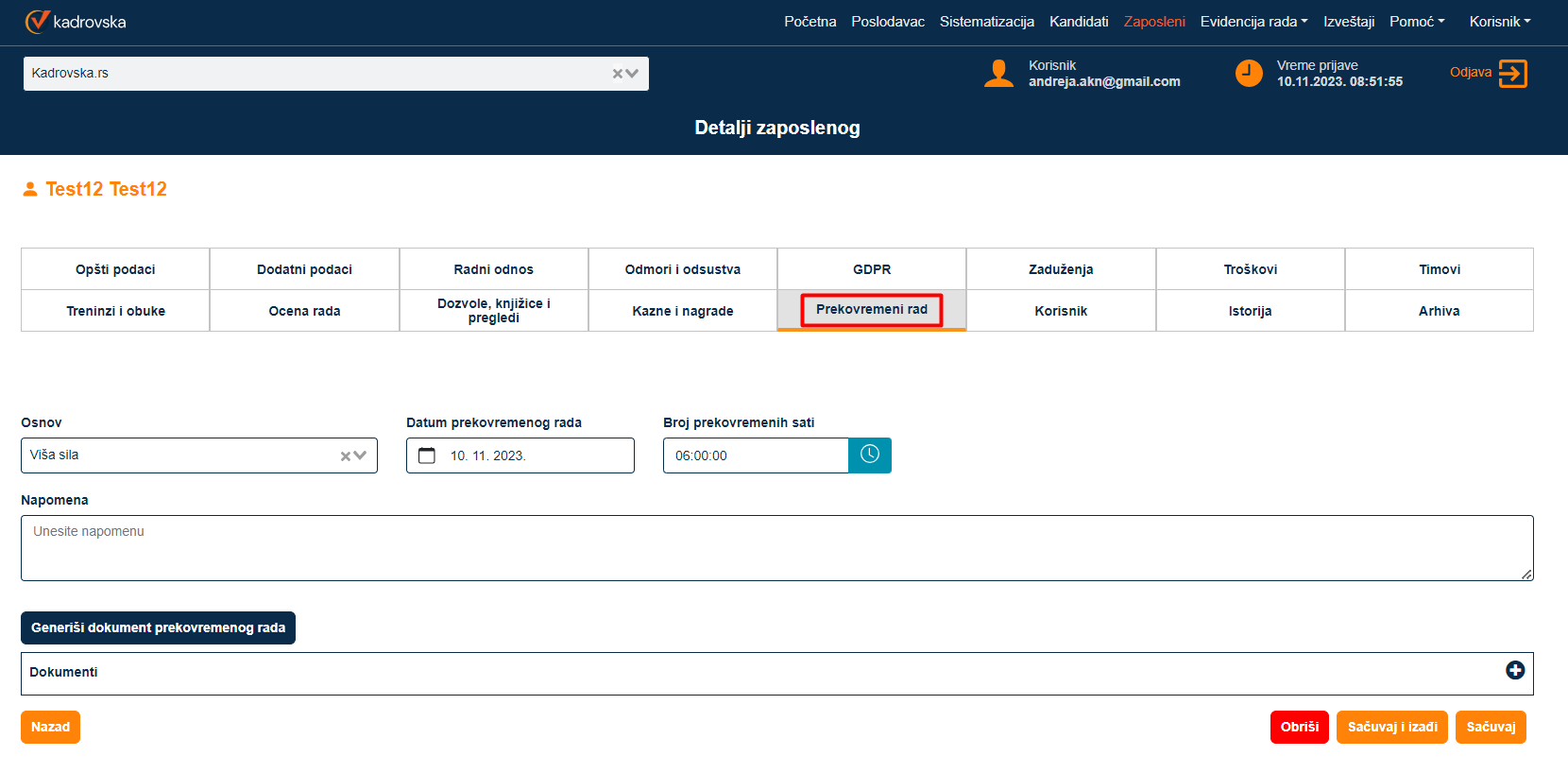Clear the Kadrovska.rs company selection

618,74
